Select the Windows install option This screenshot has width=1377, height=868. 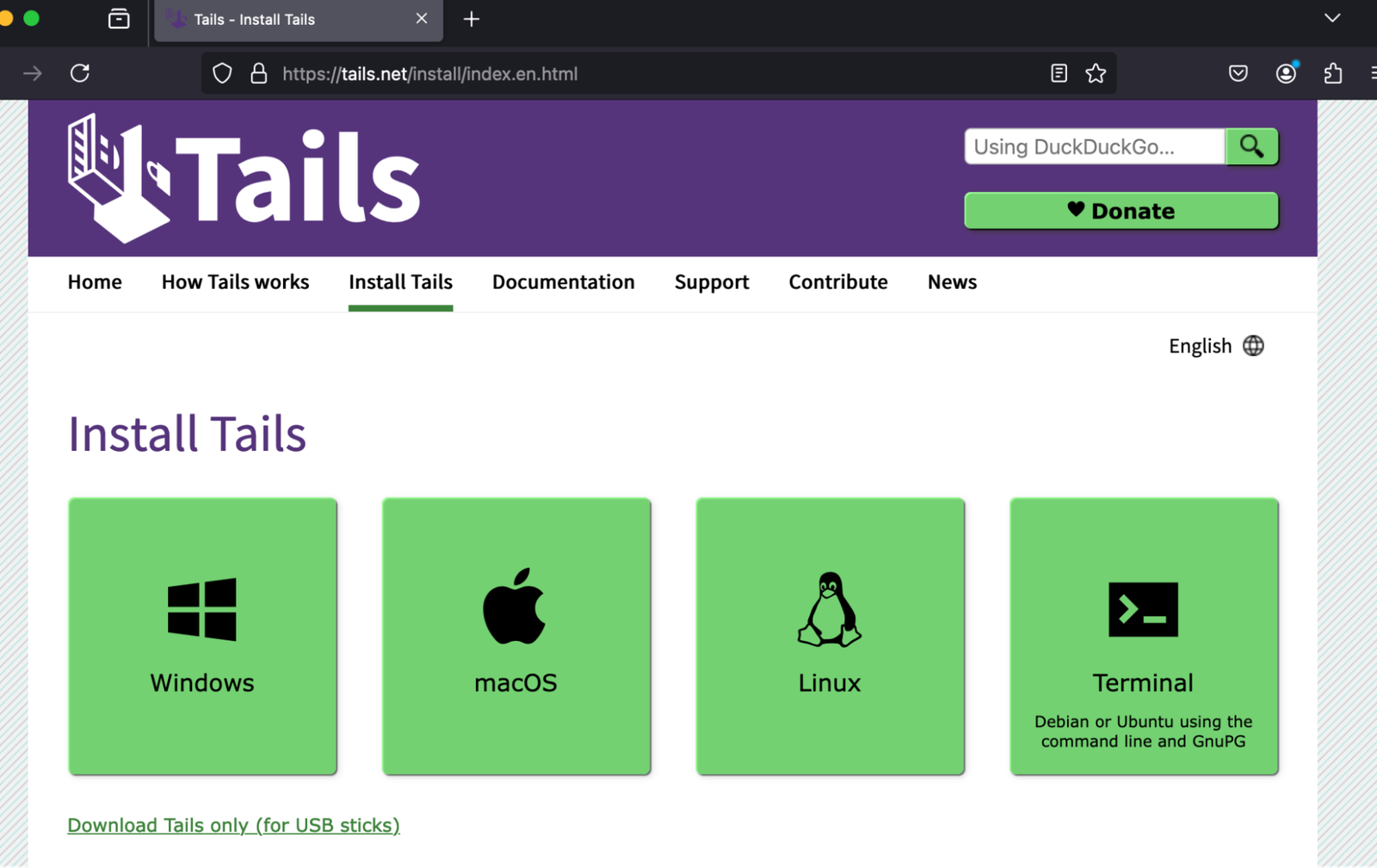point(201,636)
